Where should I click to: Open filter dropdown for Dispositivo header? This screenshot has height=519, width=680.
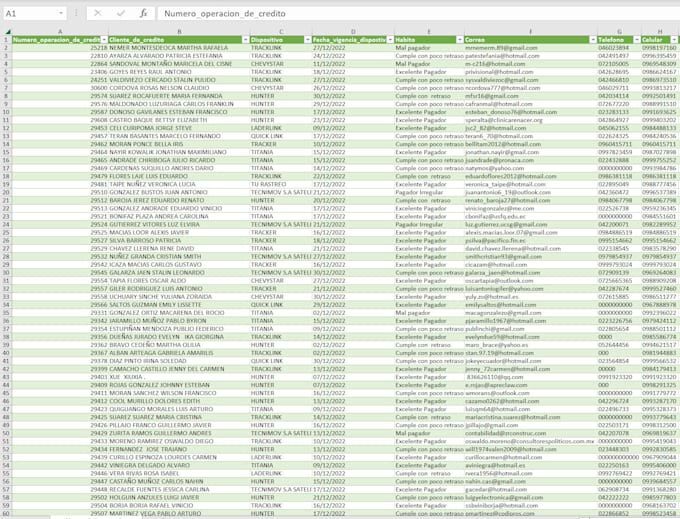(x=307, y=39)
